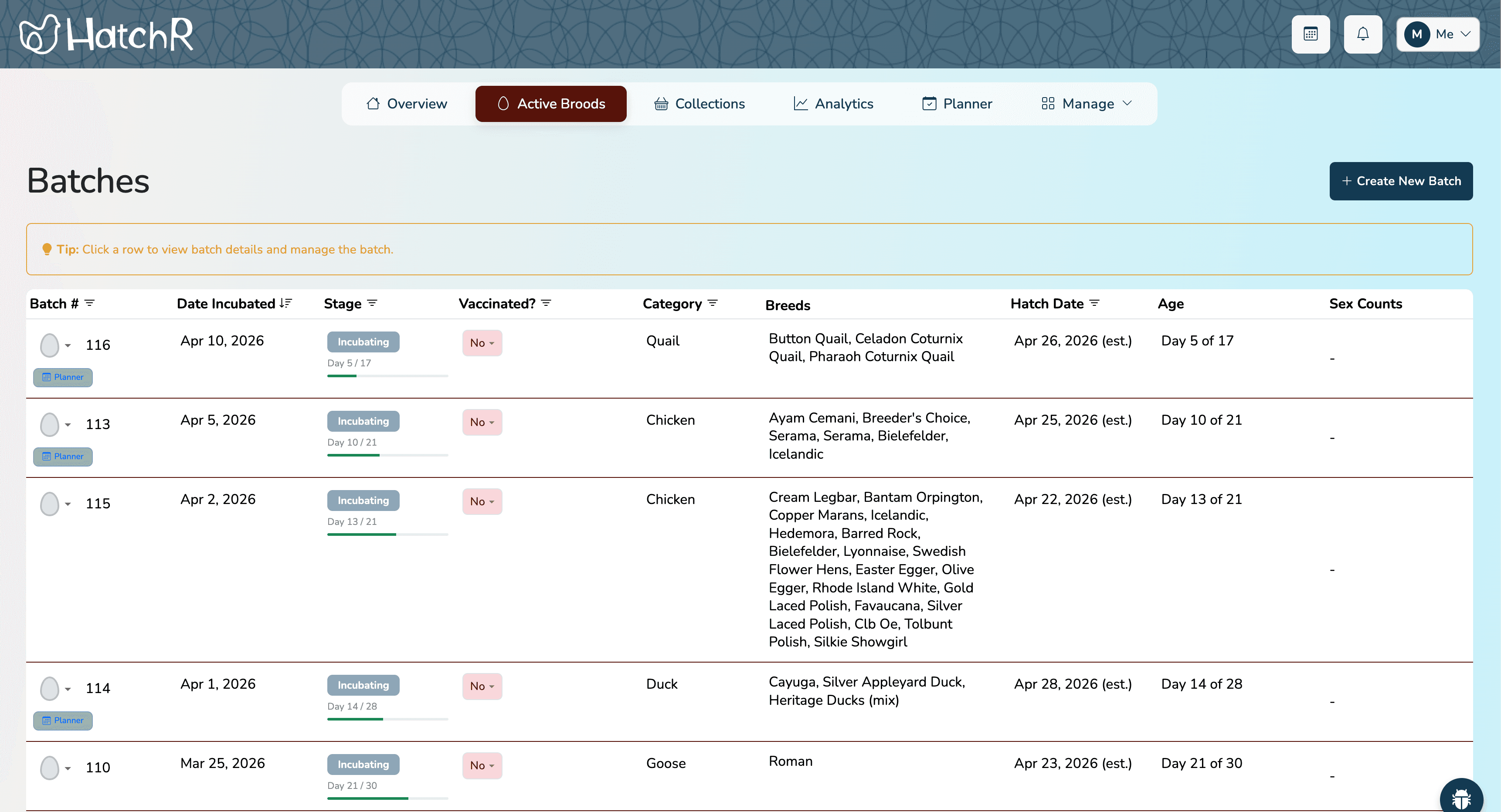This screenshot has width=1501, height=812.
Task: Expand the Me account menu chevron
Action: tap(1465, 34)
